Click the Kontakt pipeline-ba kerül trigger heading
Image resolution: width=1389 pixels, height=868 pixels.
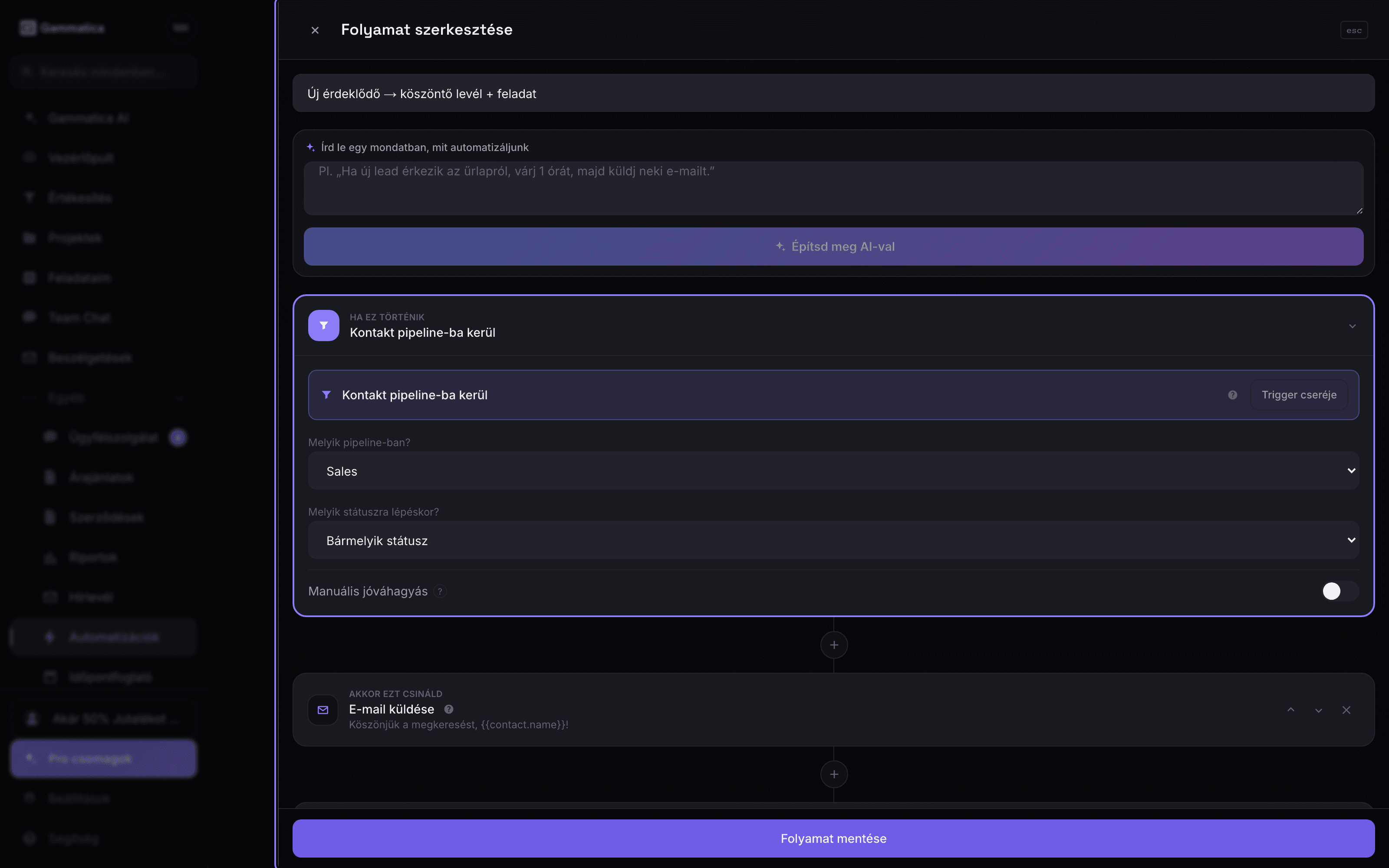coord(422,333)
